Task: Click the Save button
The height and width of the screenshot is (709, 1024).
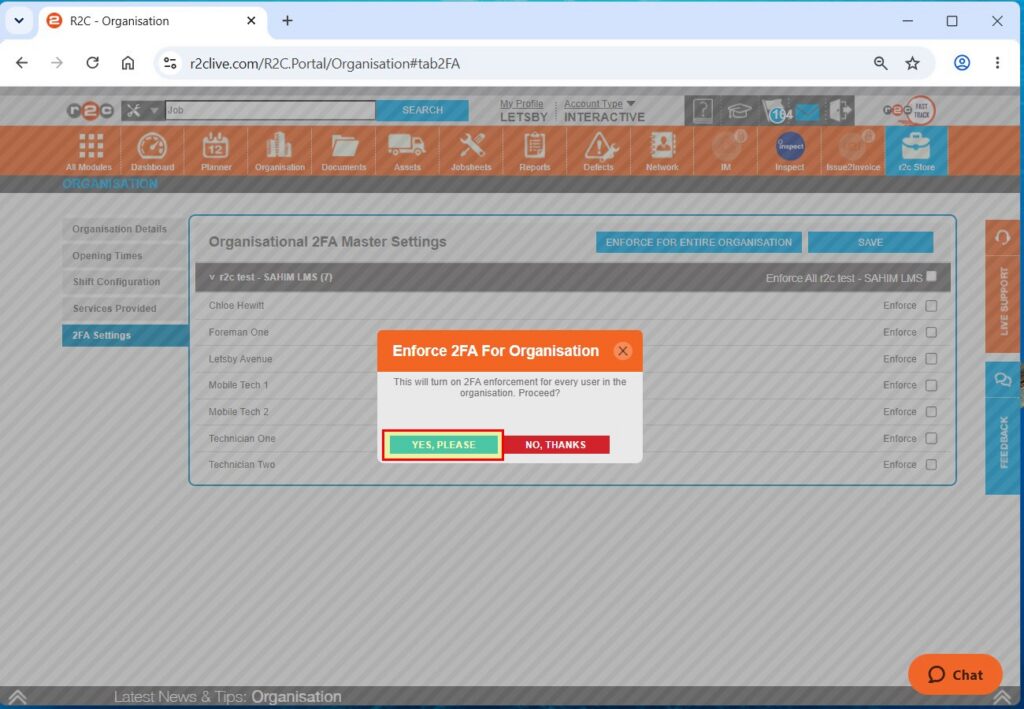Action: click(871, 242)
